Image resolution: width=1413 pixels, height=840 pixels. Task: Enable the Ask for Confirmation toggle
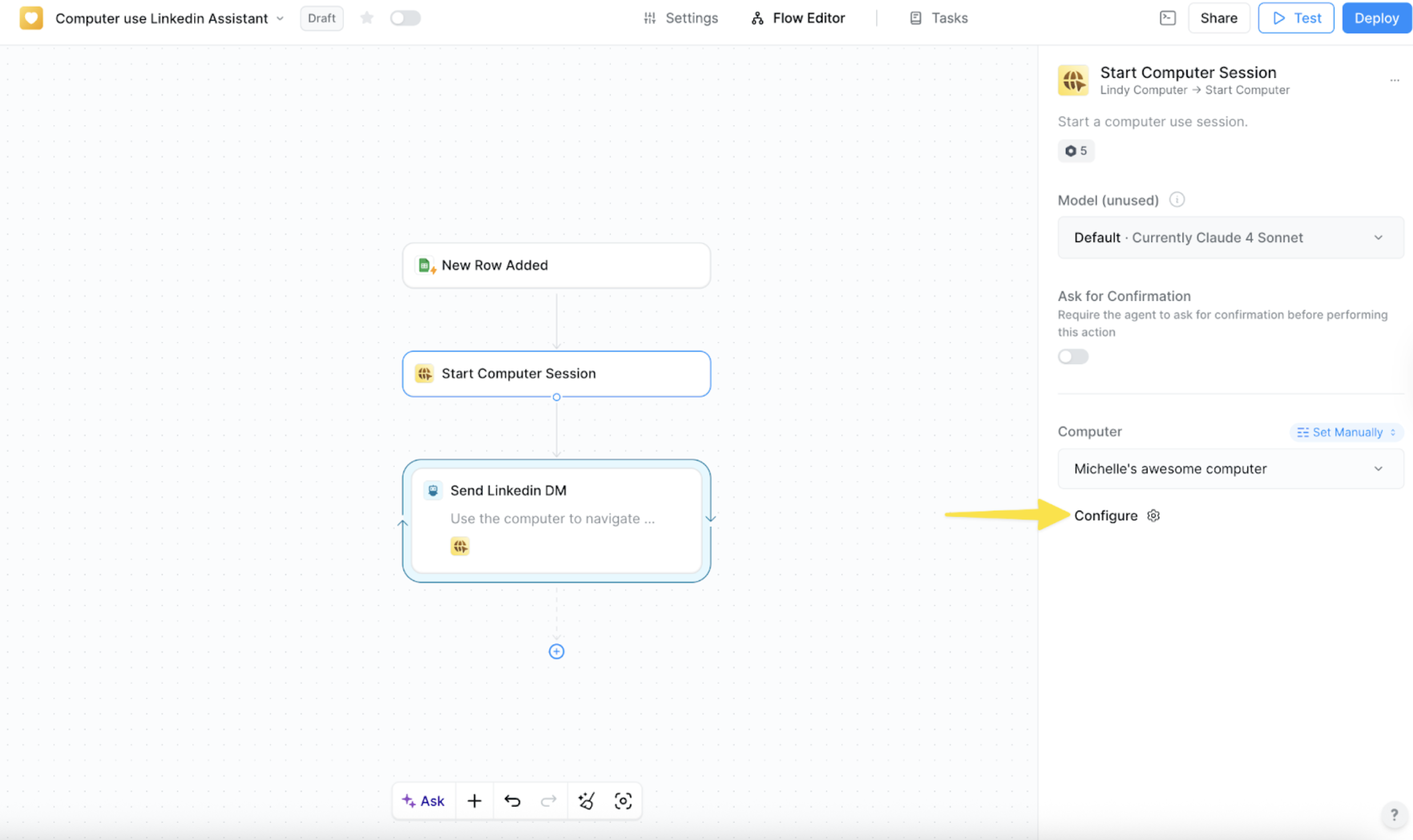[1072, 356]
